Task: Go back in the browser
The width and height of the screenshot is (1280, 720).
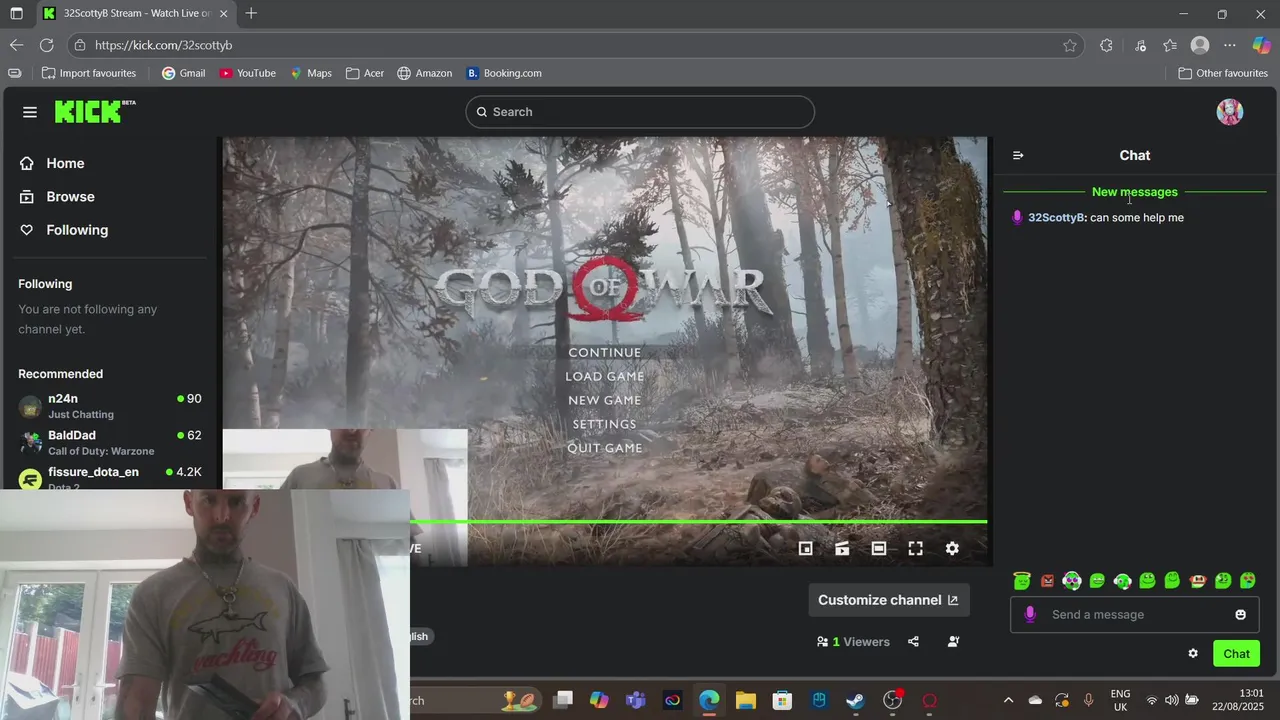Action: (x=16, y=45)
